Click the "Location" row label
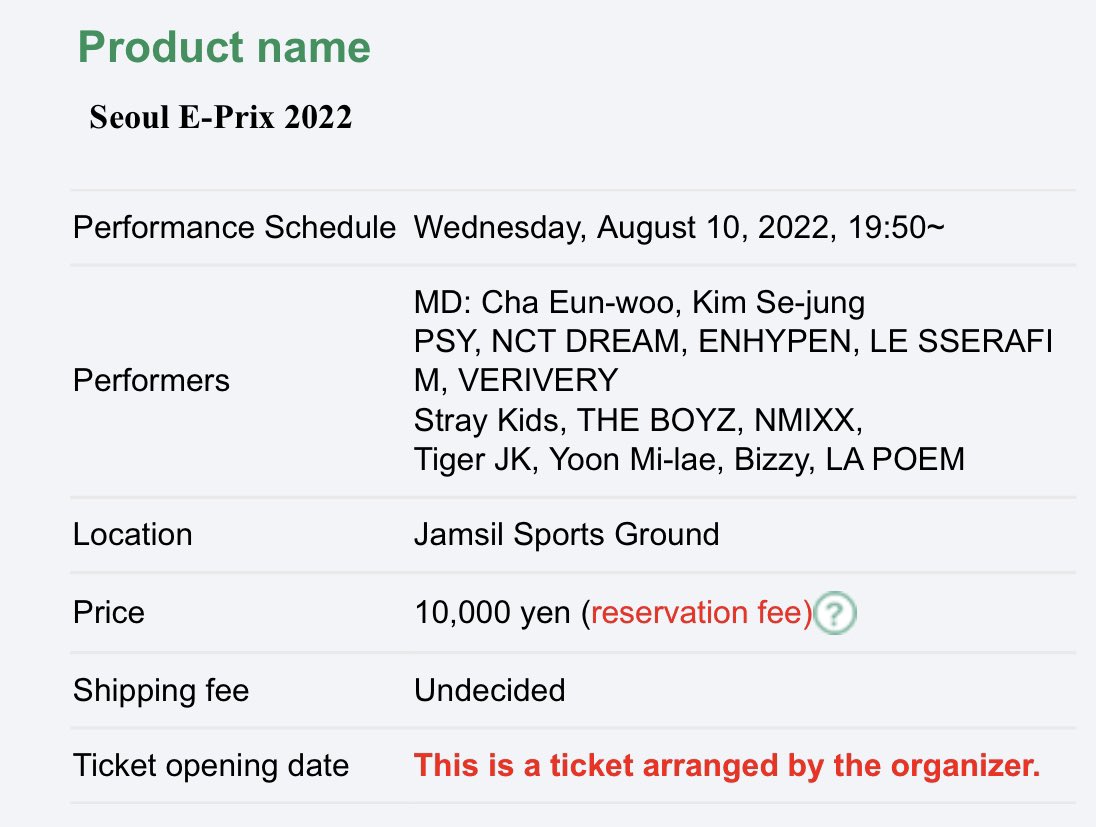Image resolution: width=1096 pixels, height=827 pixels. click(132, 534)
